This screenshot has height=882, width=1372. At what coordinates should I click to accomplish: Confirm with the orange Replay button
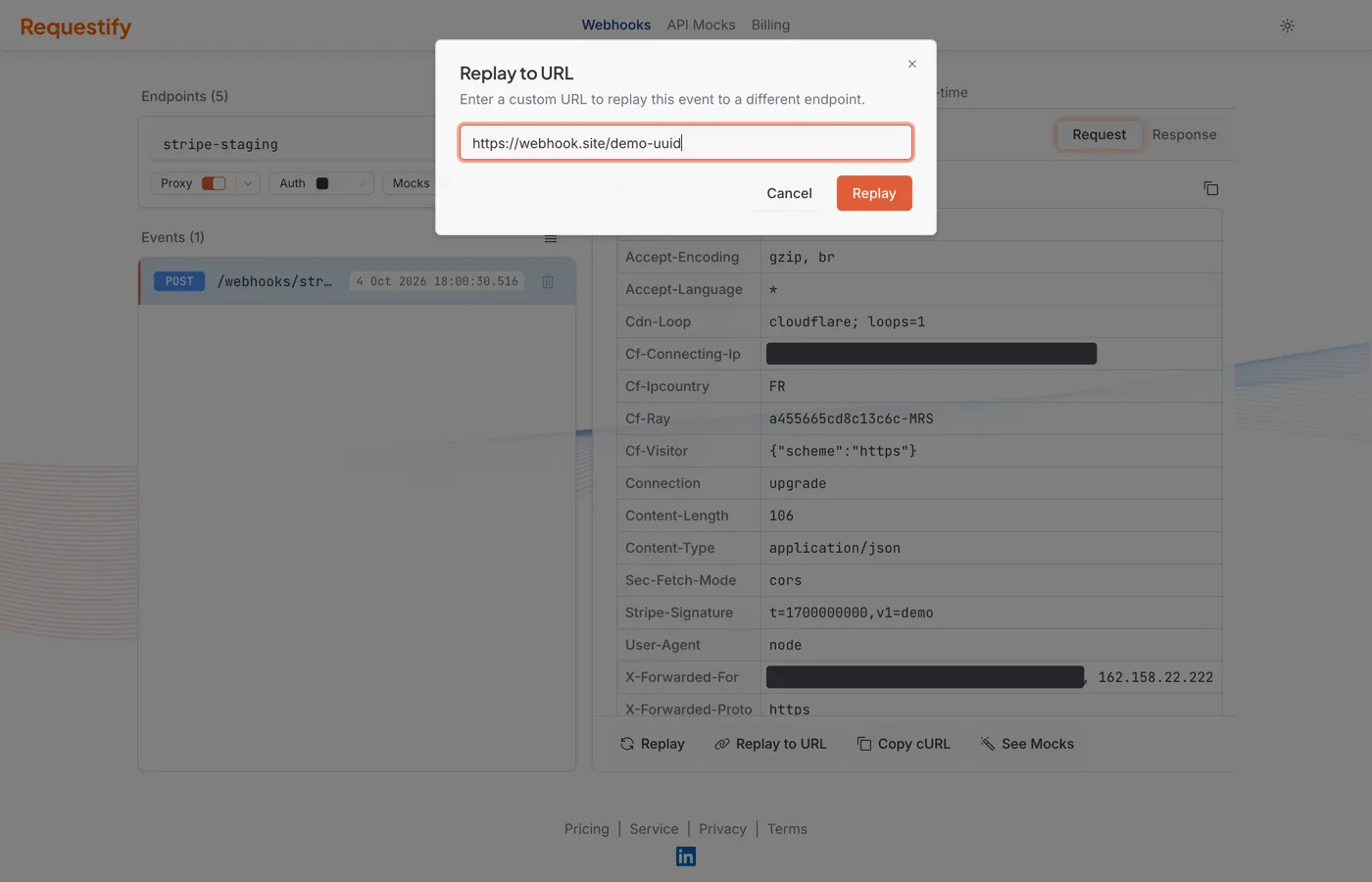click(x=874, y=193)
